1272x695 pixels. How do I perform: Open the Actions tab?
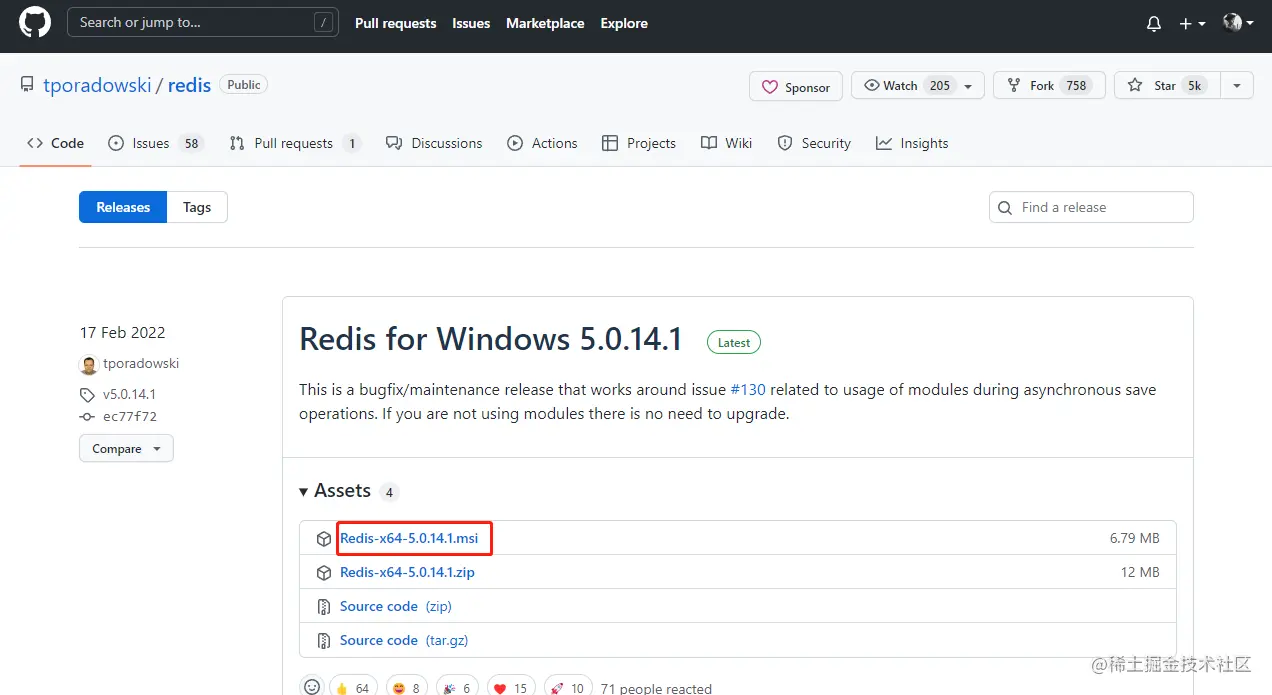coord(542,143)
